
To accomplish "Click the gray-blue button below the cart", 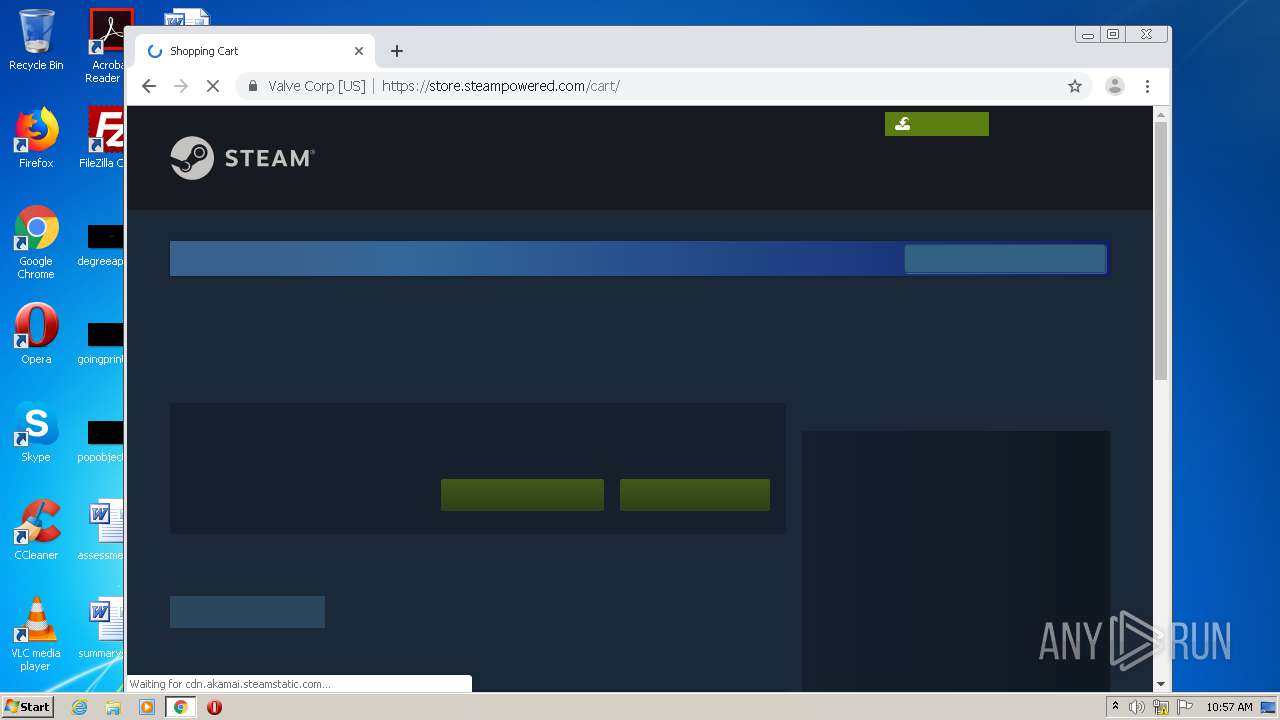I will (x=247, y=612).
